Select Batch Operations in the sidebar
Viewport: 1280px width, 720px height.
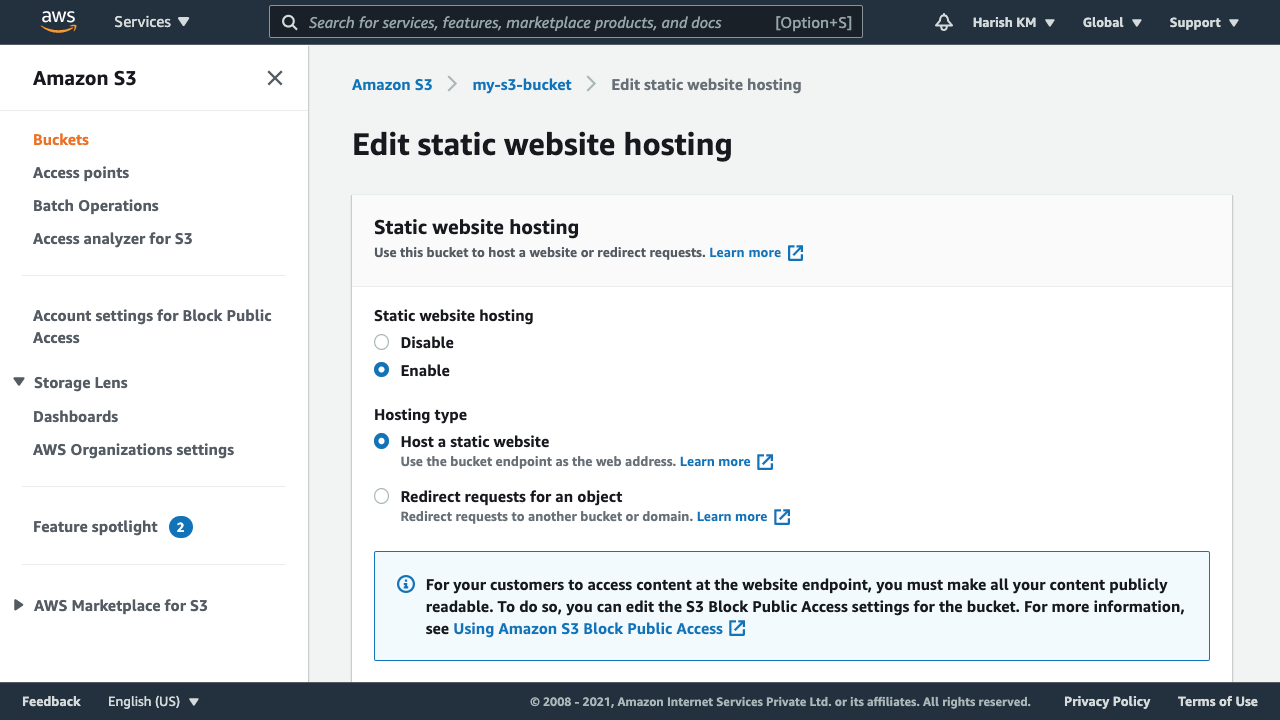pyautogui.click(x=95, y=205)
